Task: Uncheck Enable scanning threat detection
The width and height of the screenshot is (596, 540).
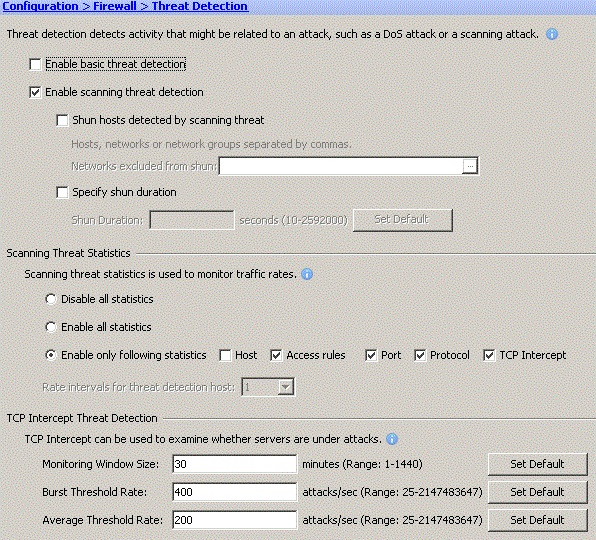Action: tap(35, 92)
